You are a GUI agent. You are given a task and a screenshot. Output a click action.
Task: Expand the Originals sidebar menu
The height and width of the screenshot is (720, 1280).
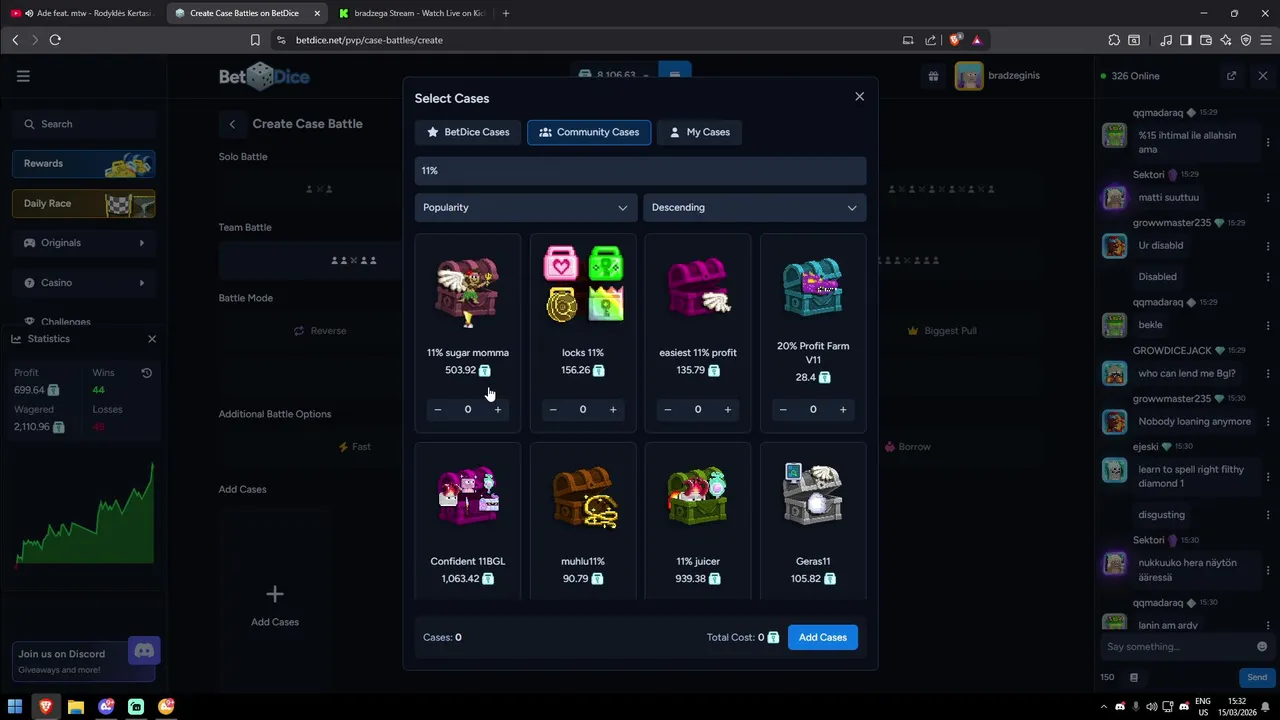(x=84, y=243)
